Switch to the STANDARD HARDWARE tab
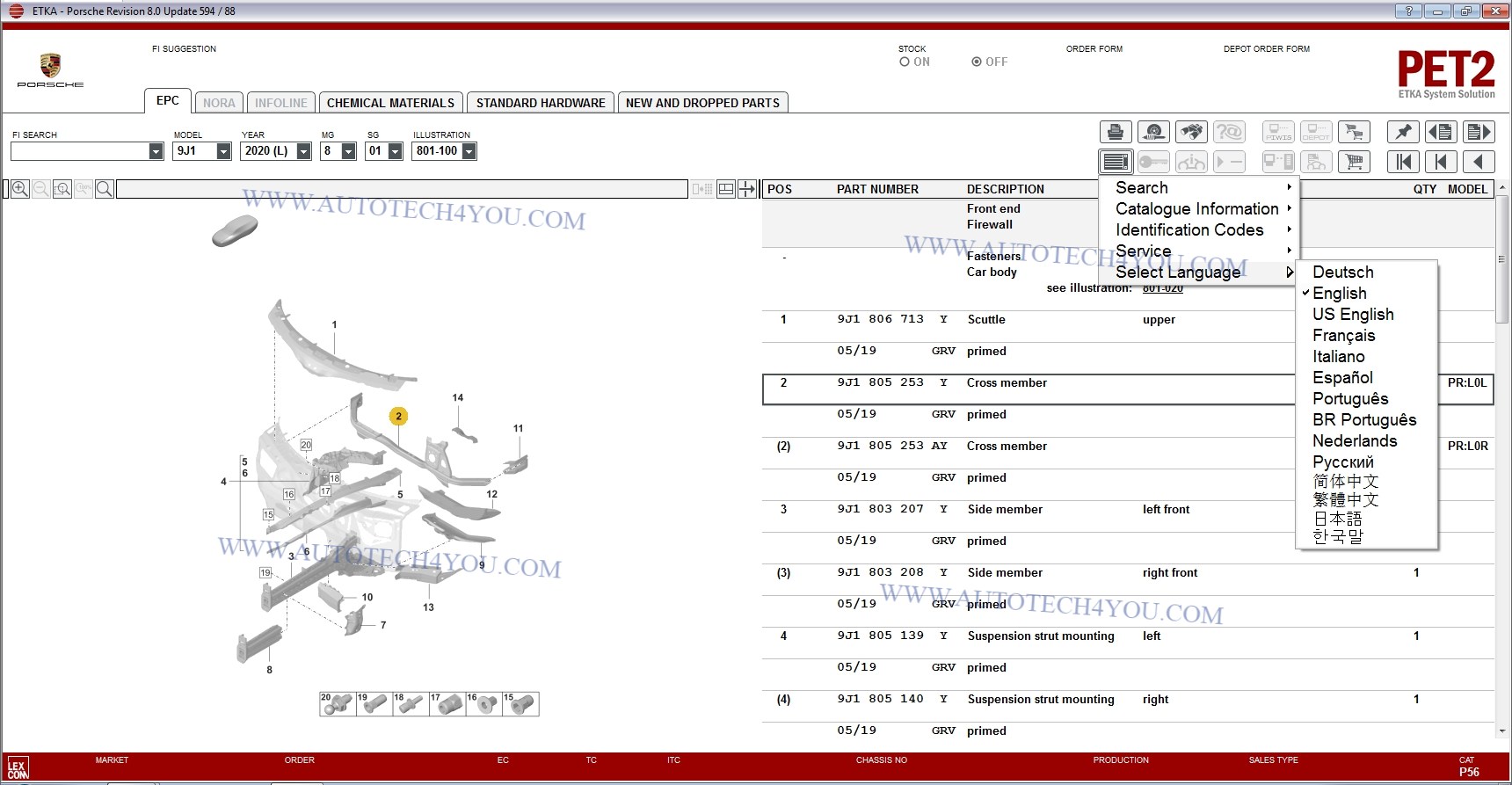Screen dimensions: 1512x785 tap(541, 103)
